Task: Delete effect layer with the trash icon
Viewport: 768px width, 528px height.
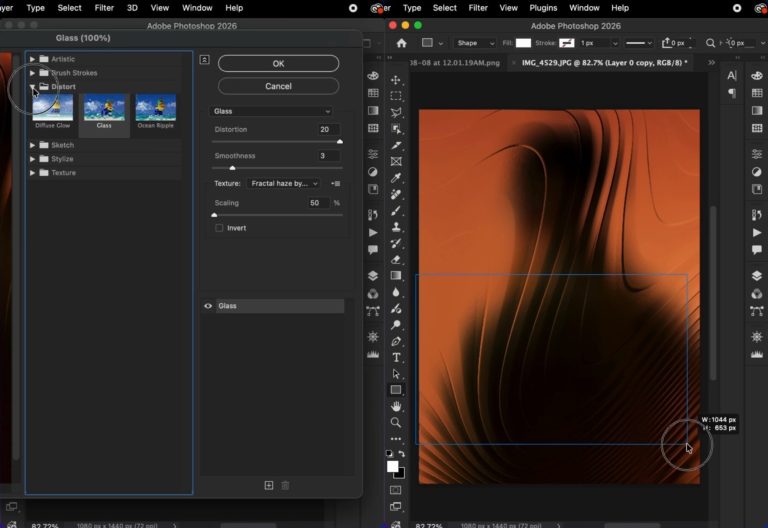Action: point(286,485)
